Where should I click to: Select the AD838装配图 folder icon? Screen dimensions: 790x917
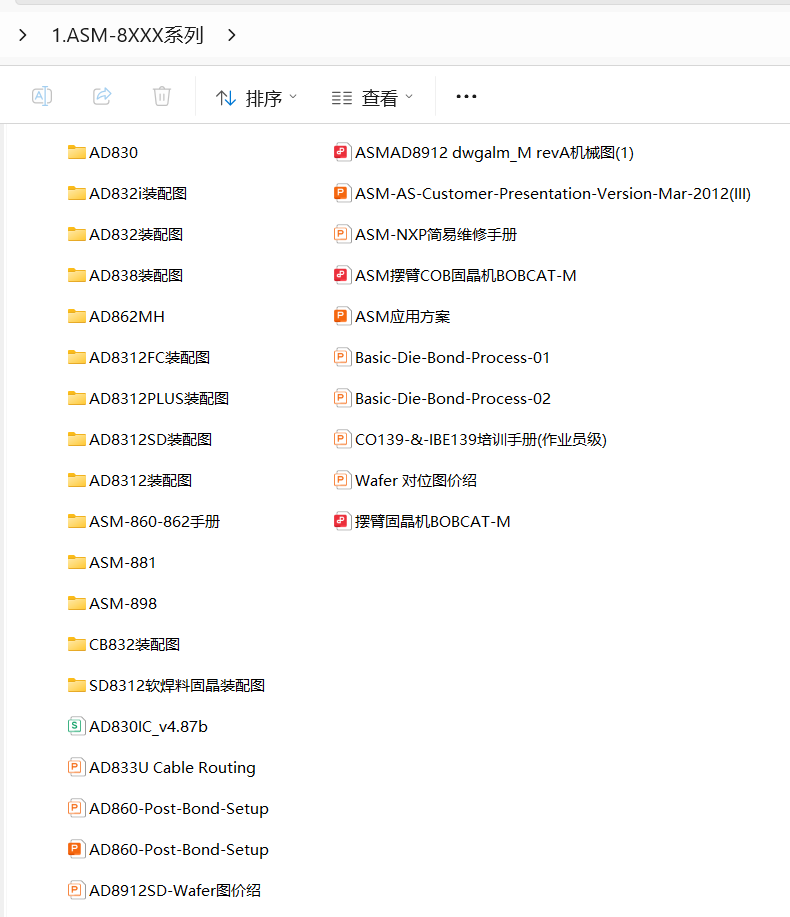click(77, 275)
